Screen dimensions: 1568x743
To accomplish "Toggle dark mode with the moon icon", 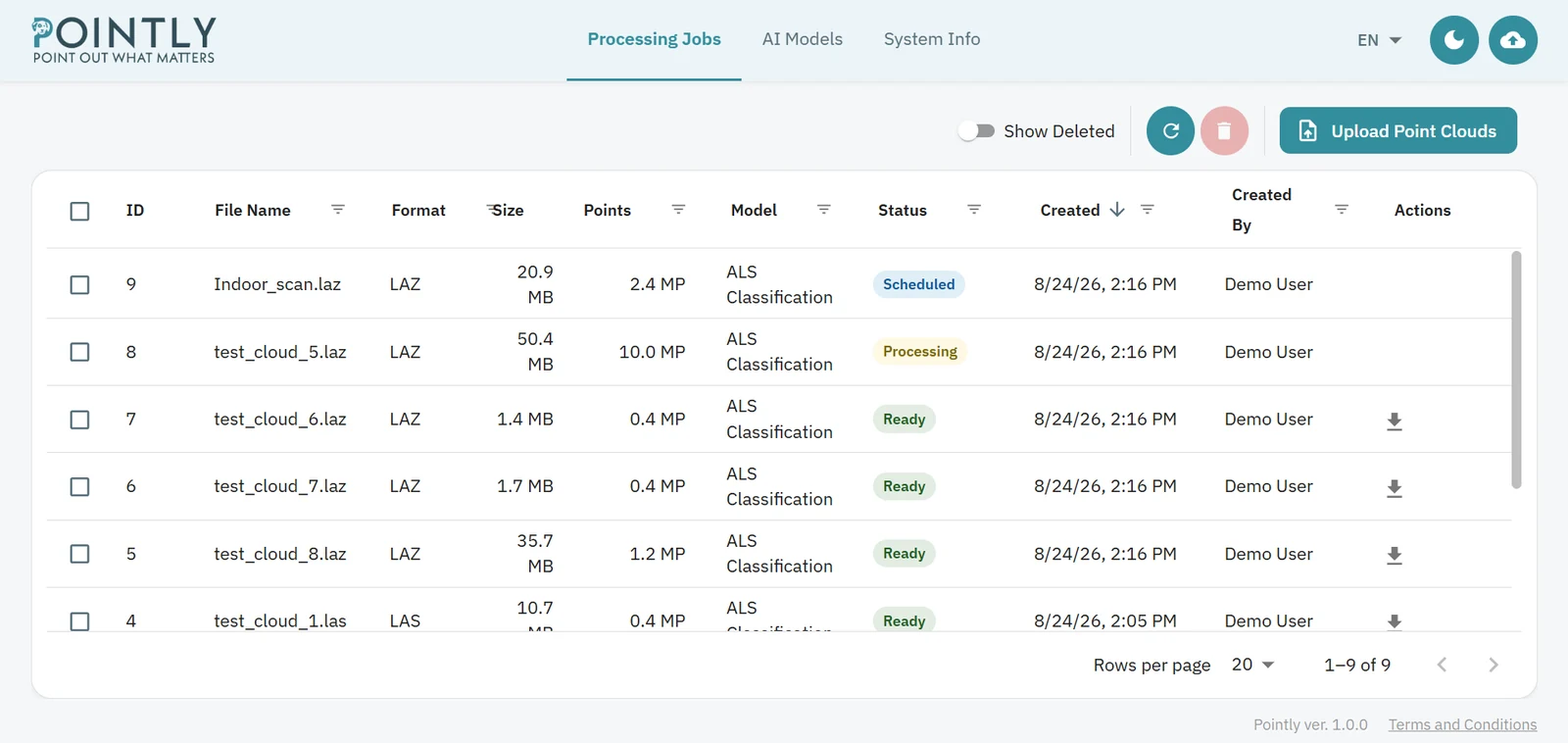I will (x=1454, y=40).
